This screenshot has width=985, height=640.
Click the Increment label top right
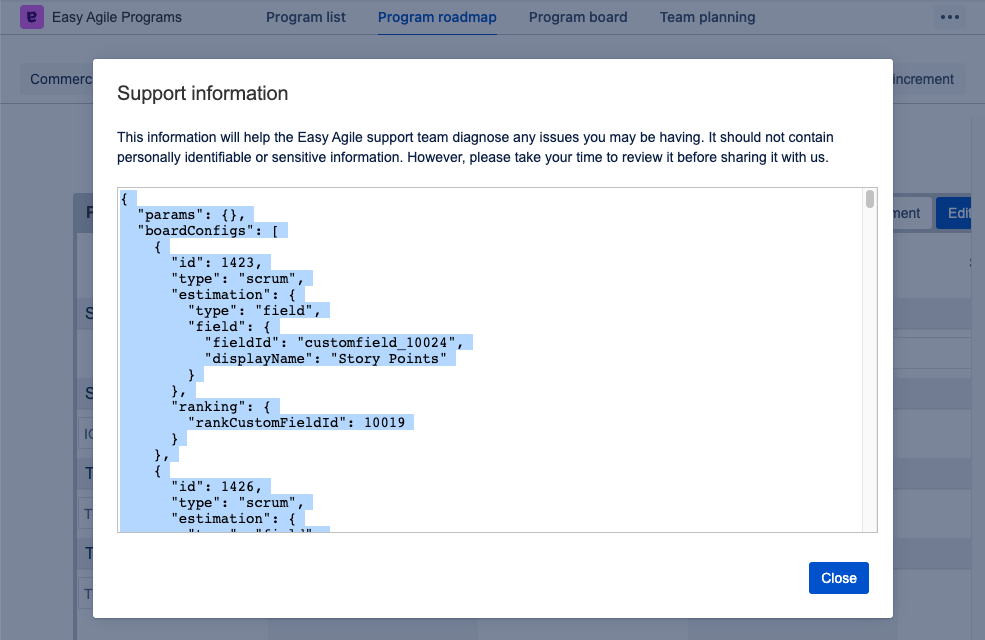coord(922,79)
